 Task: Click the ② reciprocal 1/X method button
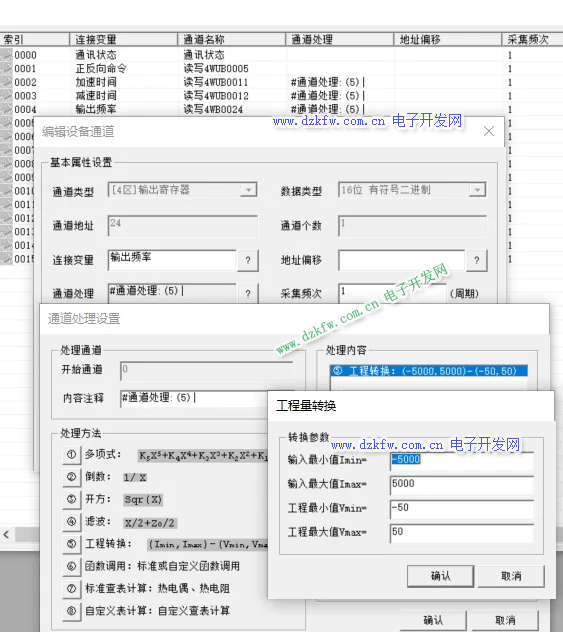coord(72,477)
